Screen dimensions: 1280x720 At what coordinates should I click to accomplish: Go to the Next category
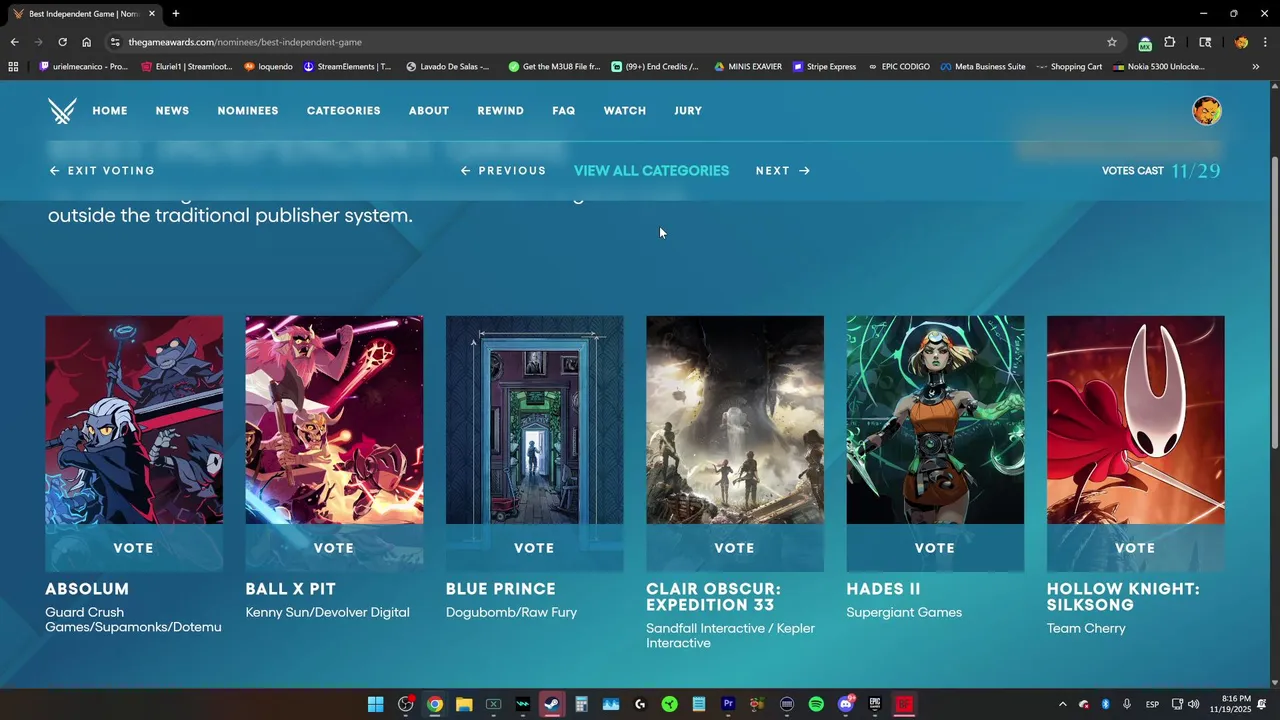[782, 171]
